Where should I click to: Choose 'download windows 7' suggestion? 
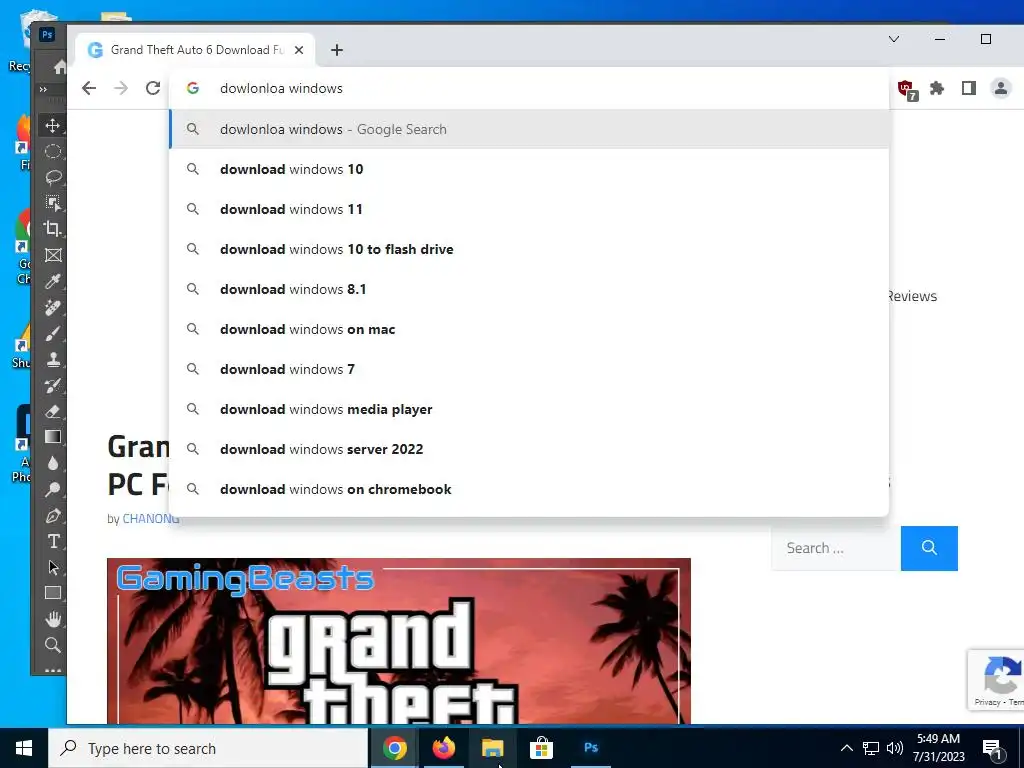click(530, 369)
